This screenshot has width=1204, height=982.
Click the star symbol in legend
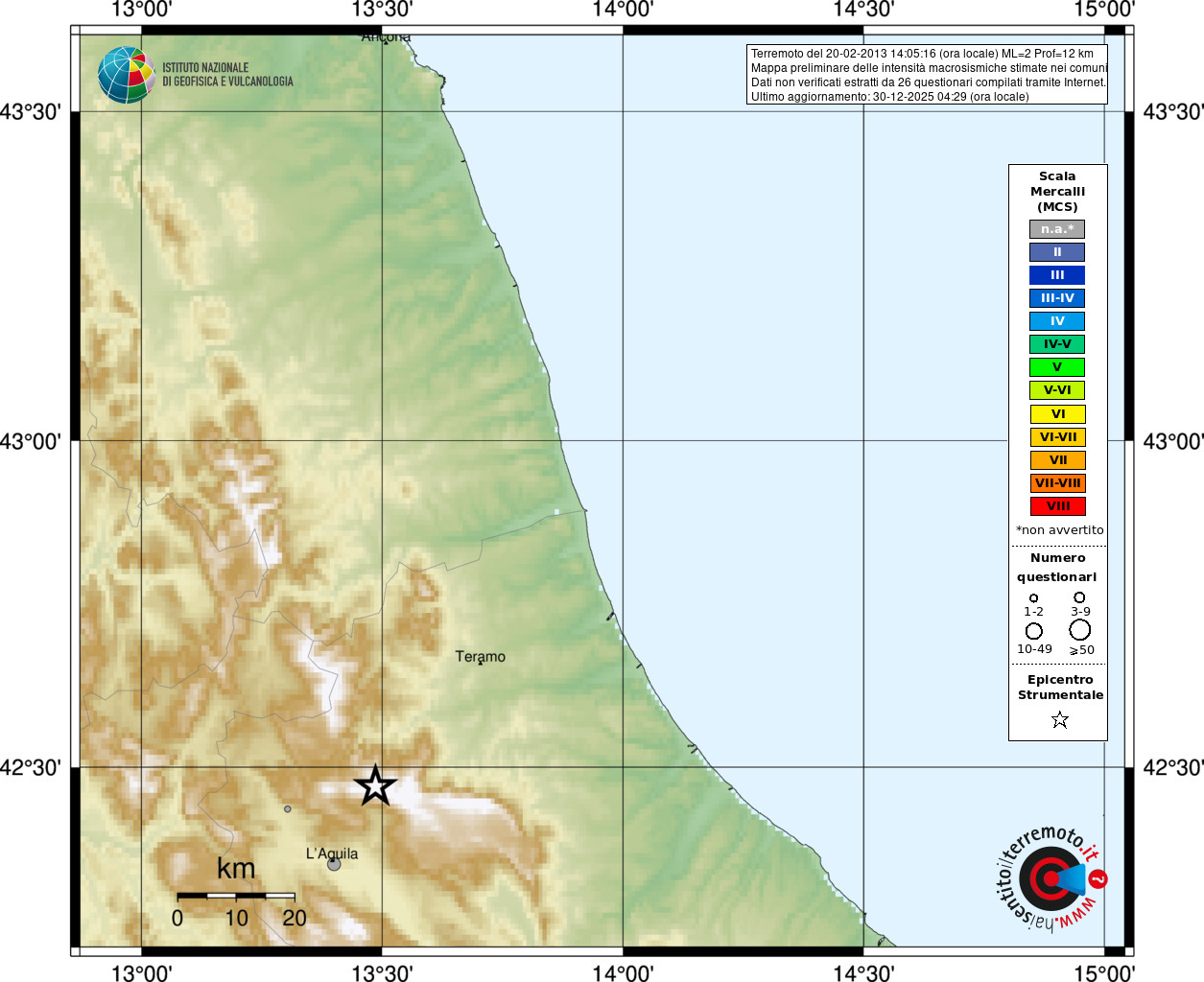1059,719
